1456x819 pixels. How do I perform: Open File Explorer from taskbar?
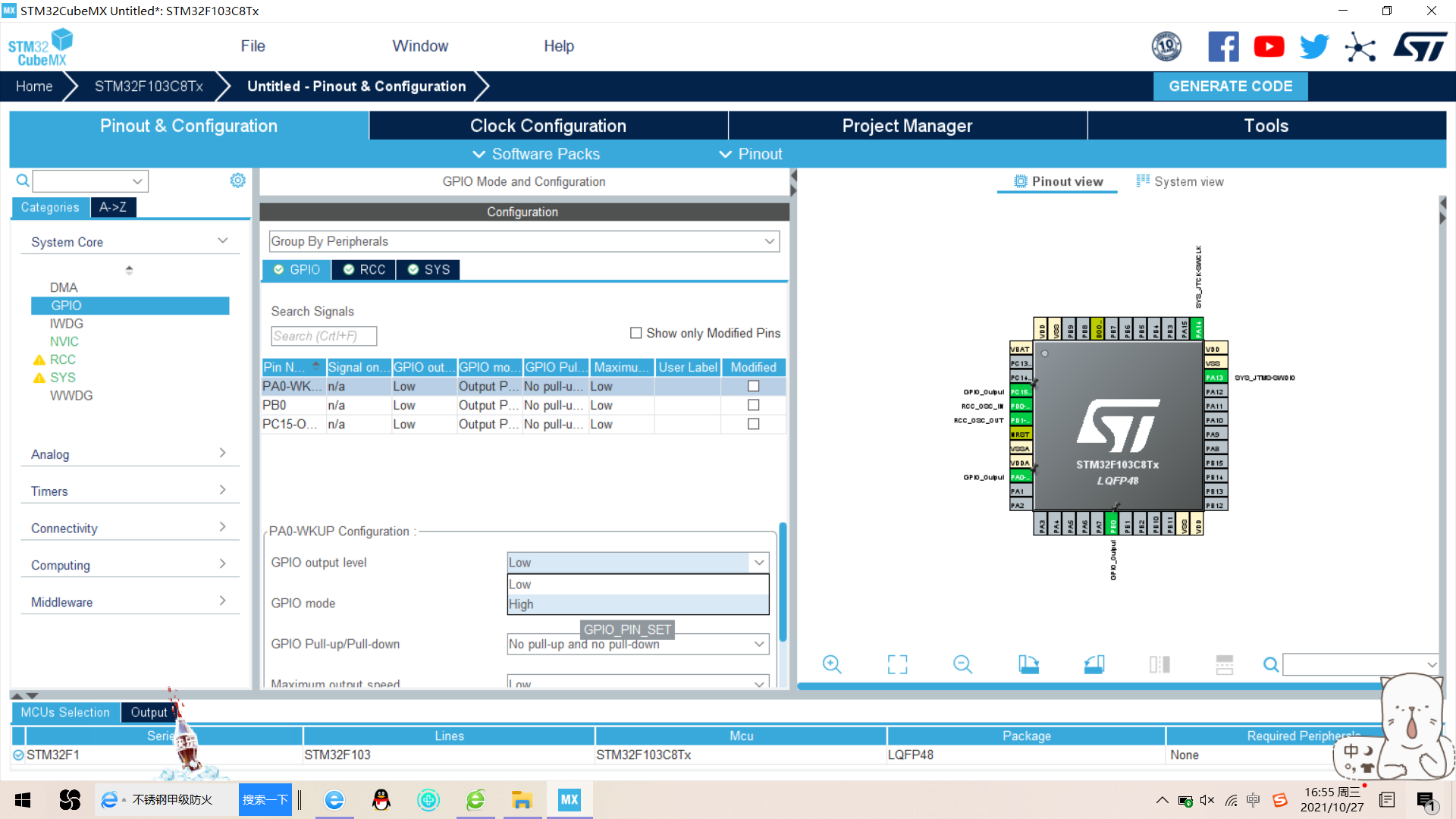(522, 800)
